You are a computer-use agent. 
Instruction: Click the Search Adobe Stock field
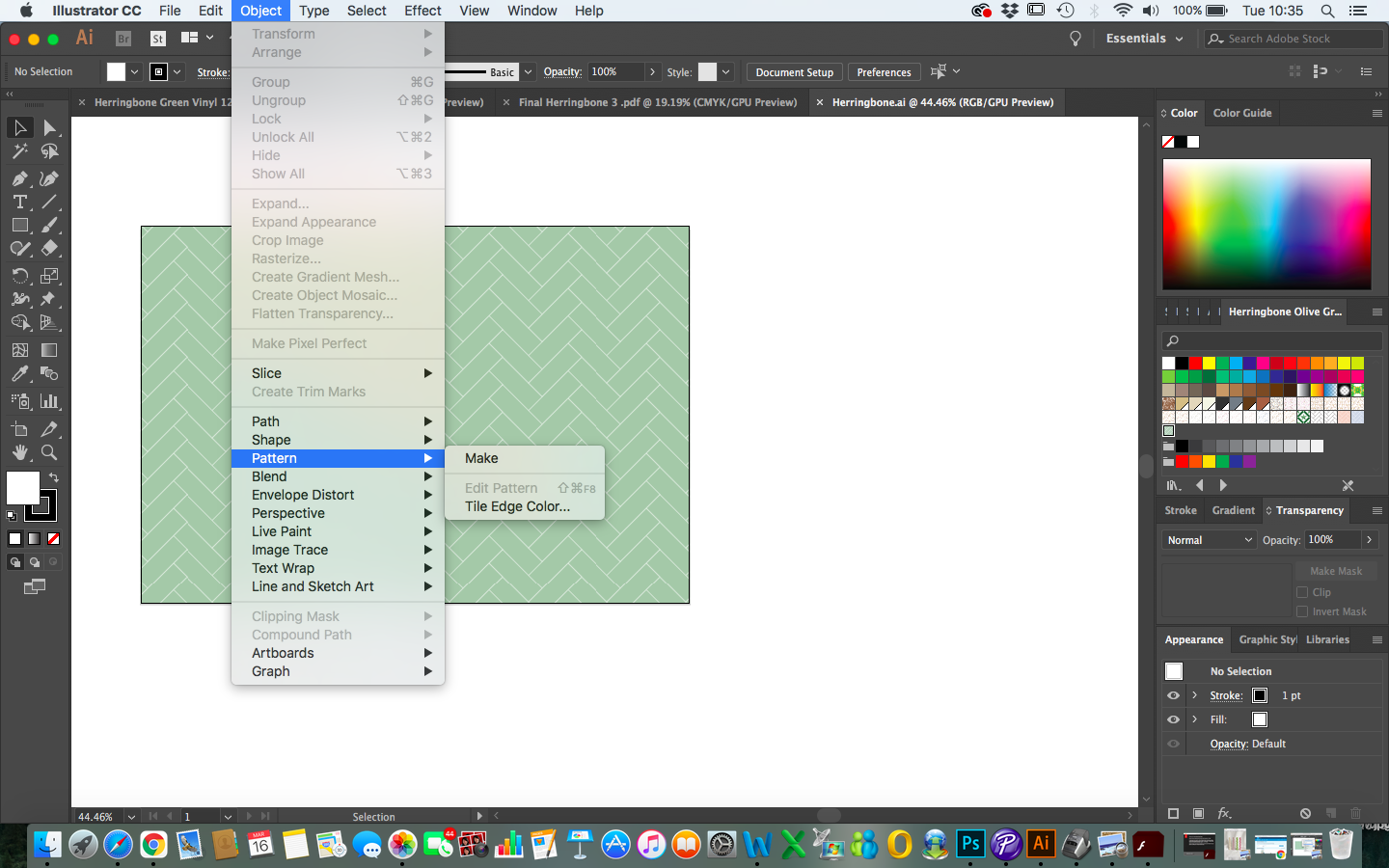pos(1293,39)
